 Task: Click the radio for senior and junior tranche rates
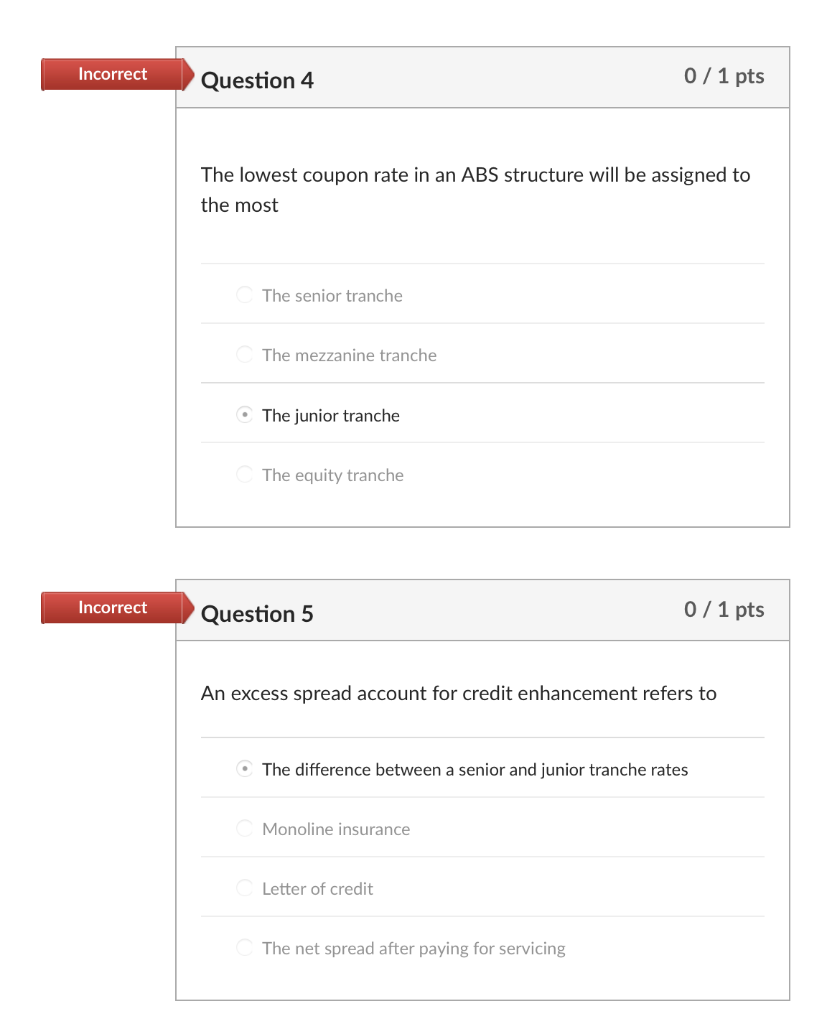tap(245, 768)
